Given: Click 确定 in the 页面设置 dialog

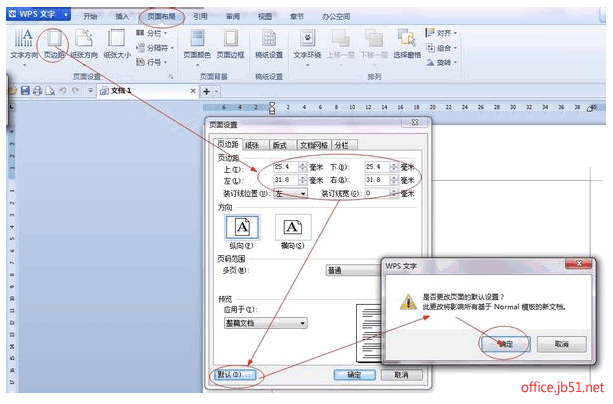Looking at the screenshot, I should [355, 375].
